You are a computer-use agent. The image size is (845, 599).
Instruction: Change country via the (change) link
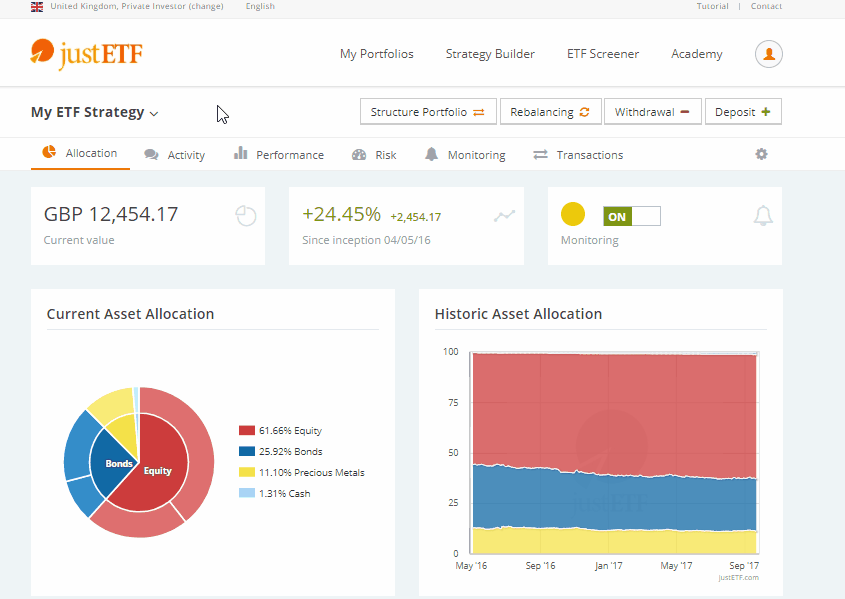208,6
